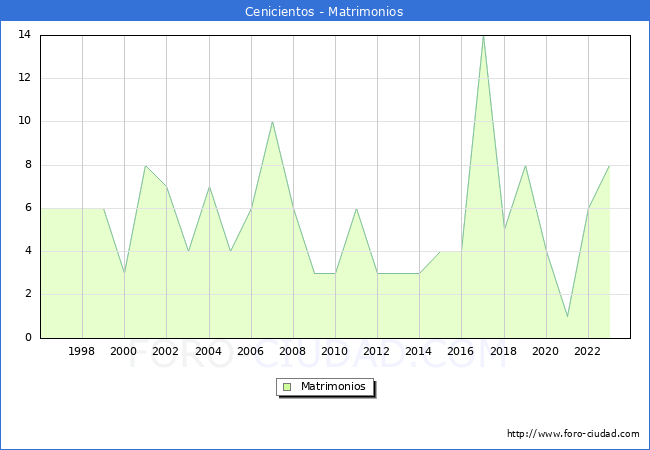Click the 8 y-axis label
The width and height of the screenshot is (650, 450).
[x=28, y=165]
